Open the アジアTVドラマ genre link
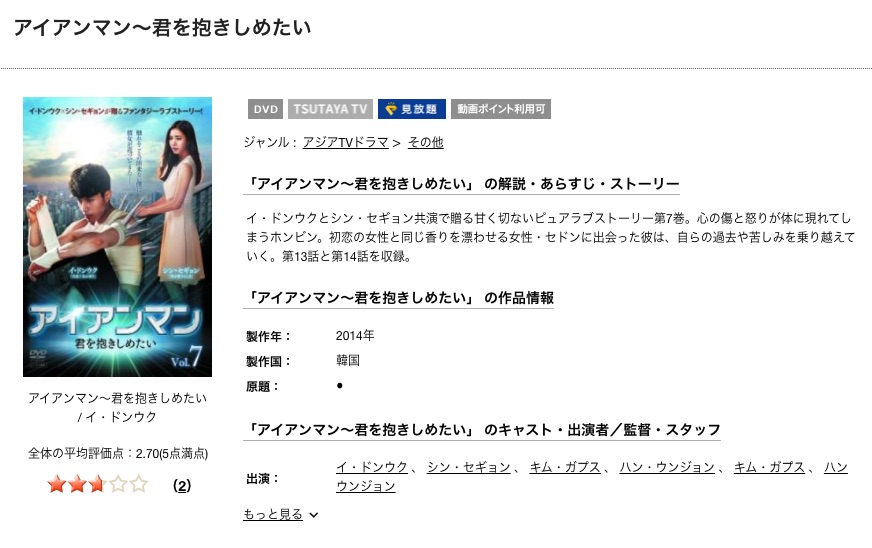 (x=345, y=142)
